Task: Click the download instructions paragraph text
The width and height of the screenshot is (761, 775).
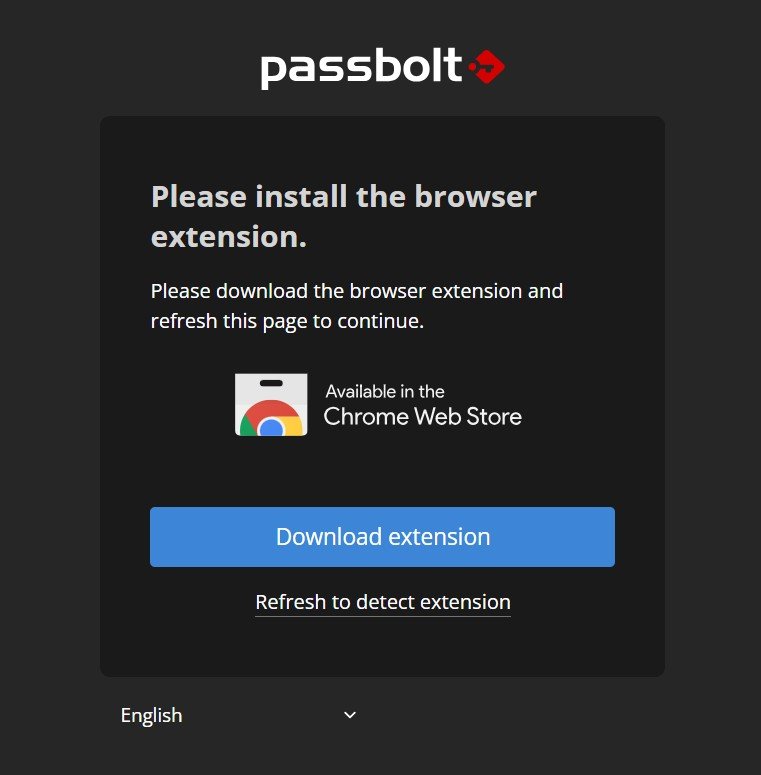Action: click(x=357, y=306)
